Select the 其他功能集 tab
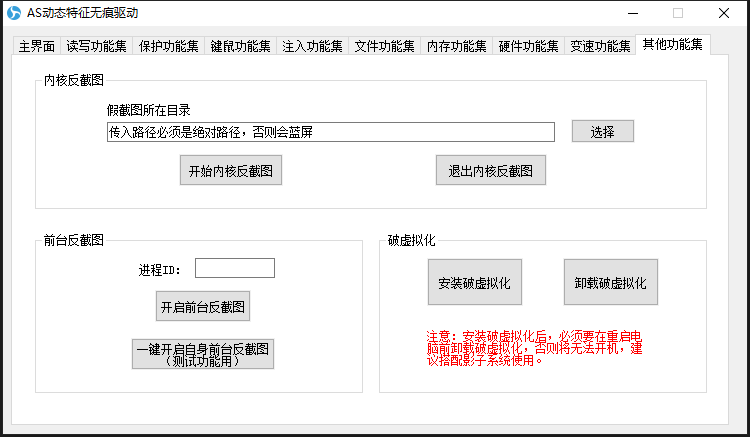 pos(672,45)
